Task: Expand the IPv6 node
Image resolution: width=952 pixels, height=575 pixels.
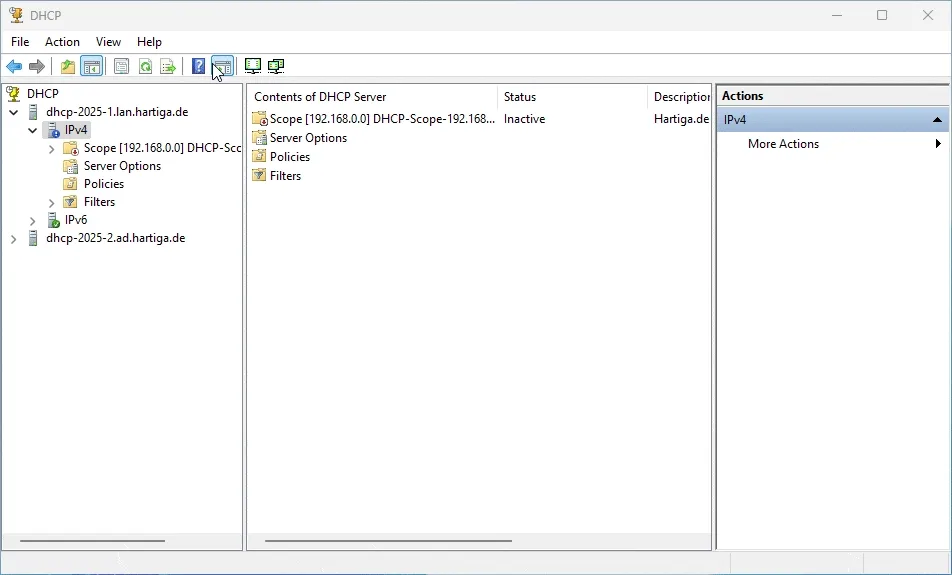Action: (x=33, y=221)
